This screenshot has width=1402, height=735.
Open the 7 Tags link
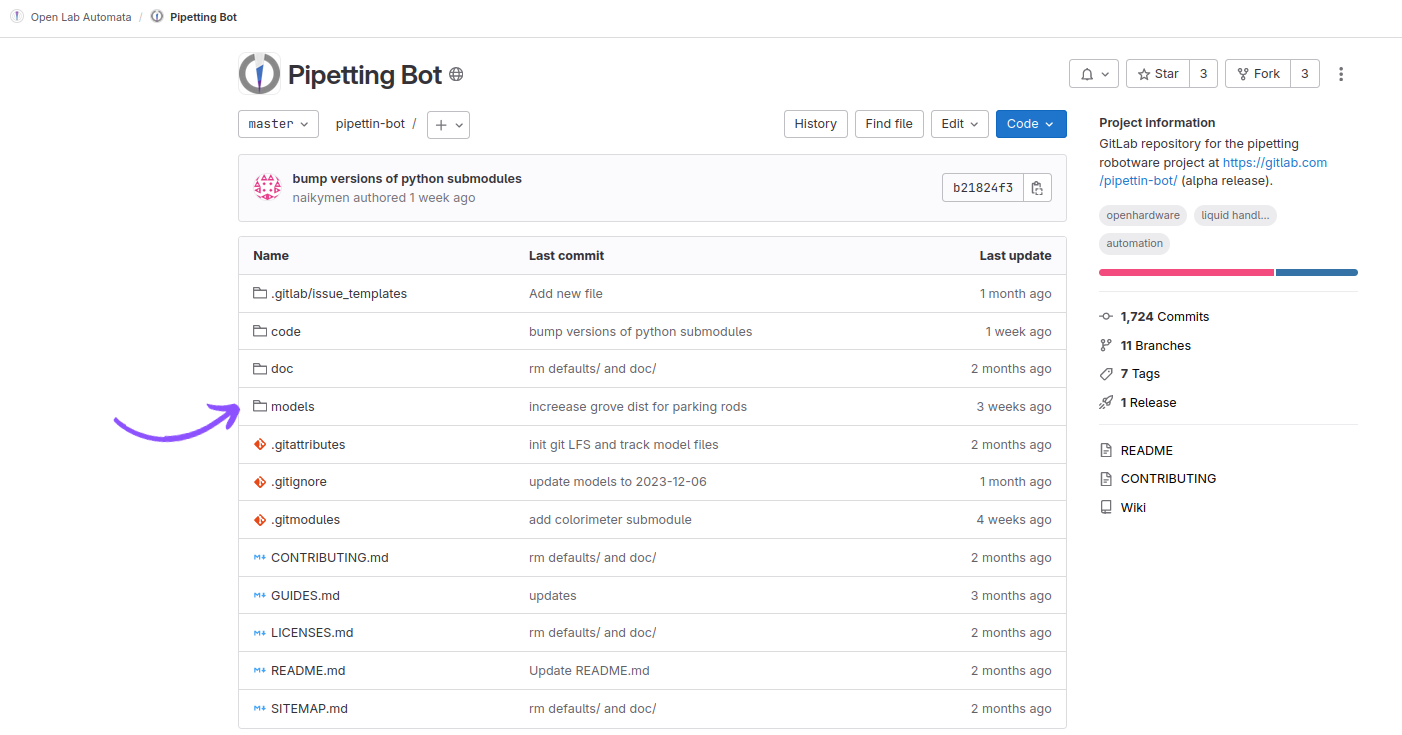click(1140, 374)
